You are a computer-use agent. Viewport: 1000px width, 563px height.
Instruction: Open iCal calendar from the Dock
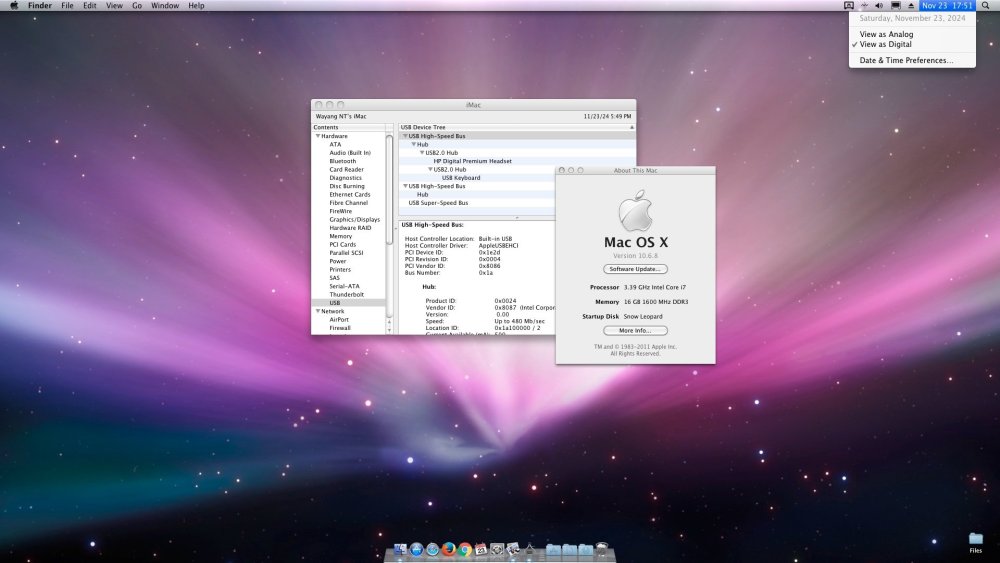[x=481, y=549]
